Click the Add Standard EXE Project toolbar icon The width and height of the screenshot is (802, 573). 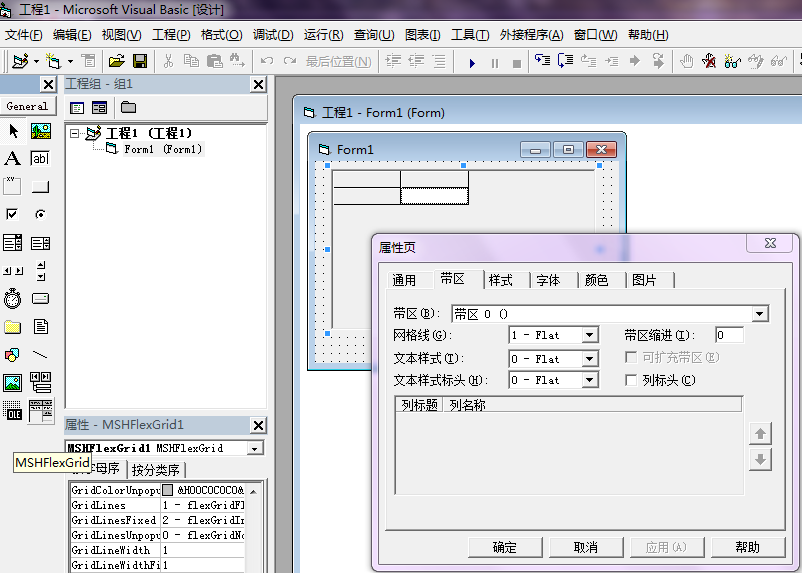20,61
